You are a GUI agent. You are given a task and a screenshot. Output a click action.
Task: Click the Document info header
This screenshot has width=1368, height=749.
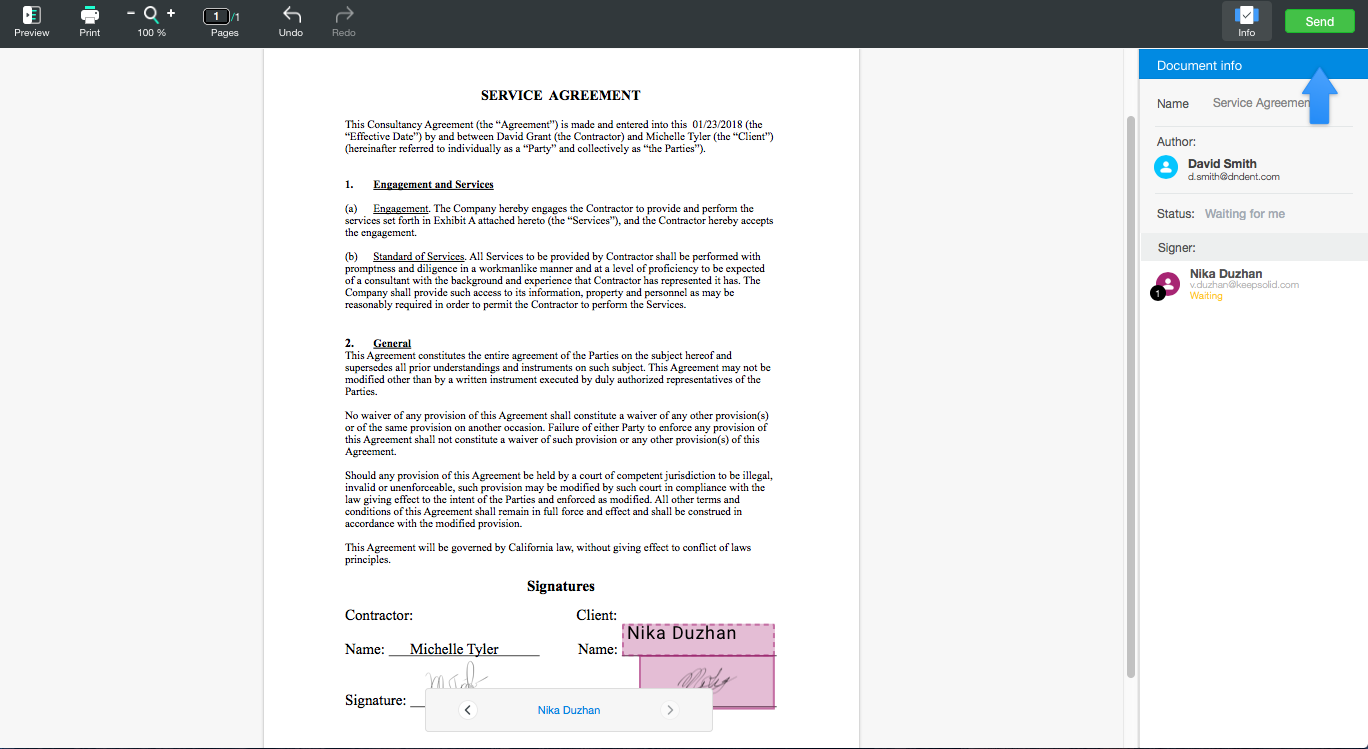[1253, 65]
